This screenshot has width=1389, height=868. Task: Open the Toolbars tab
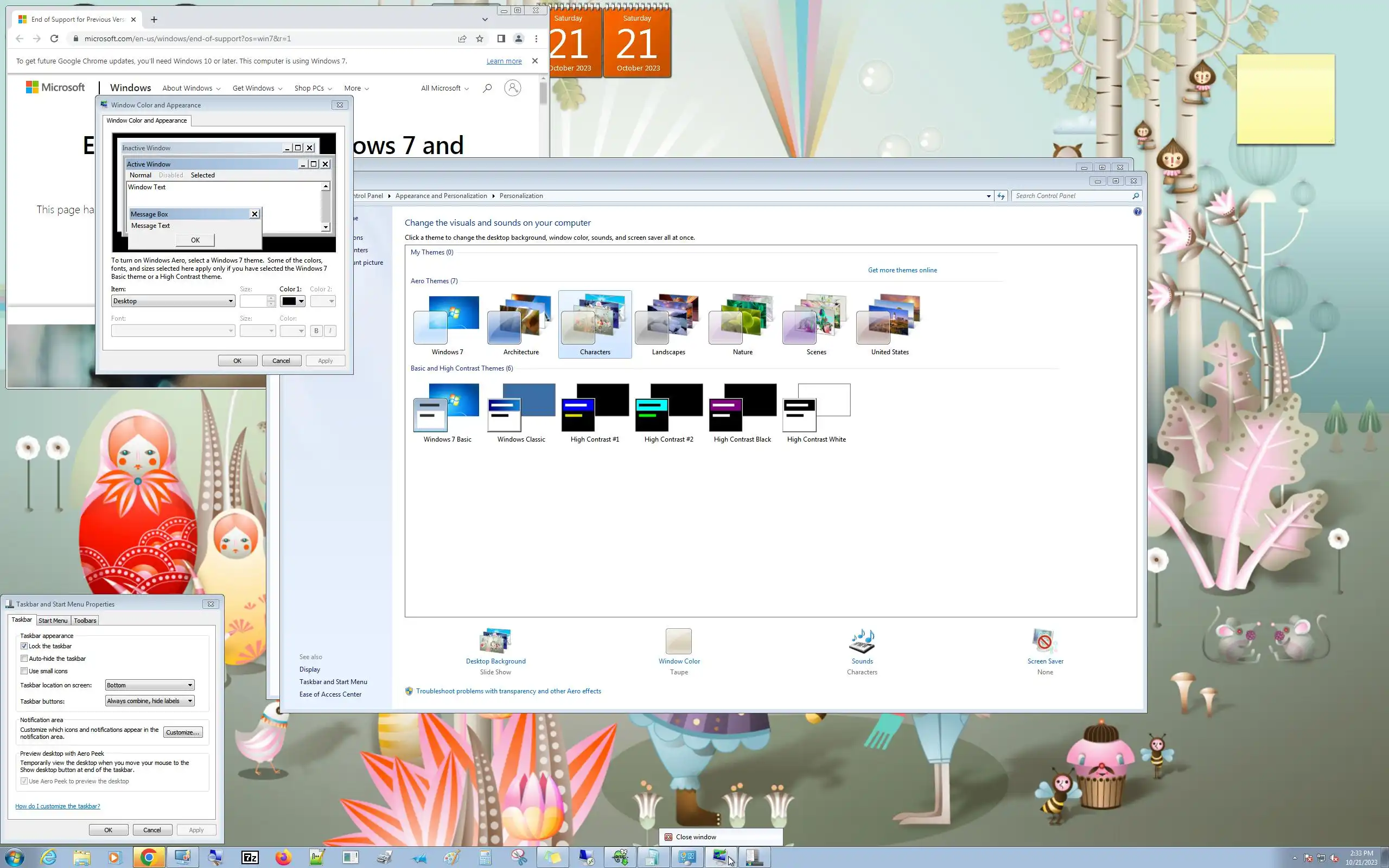(x=85, y=621)
